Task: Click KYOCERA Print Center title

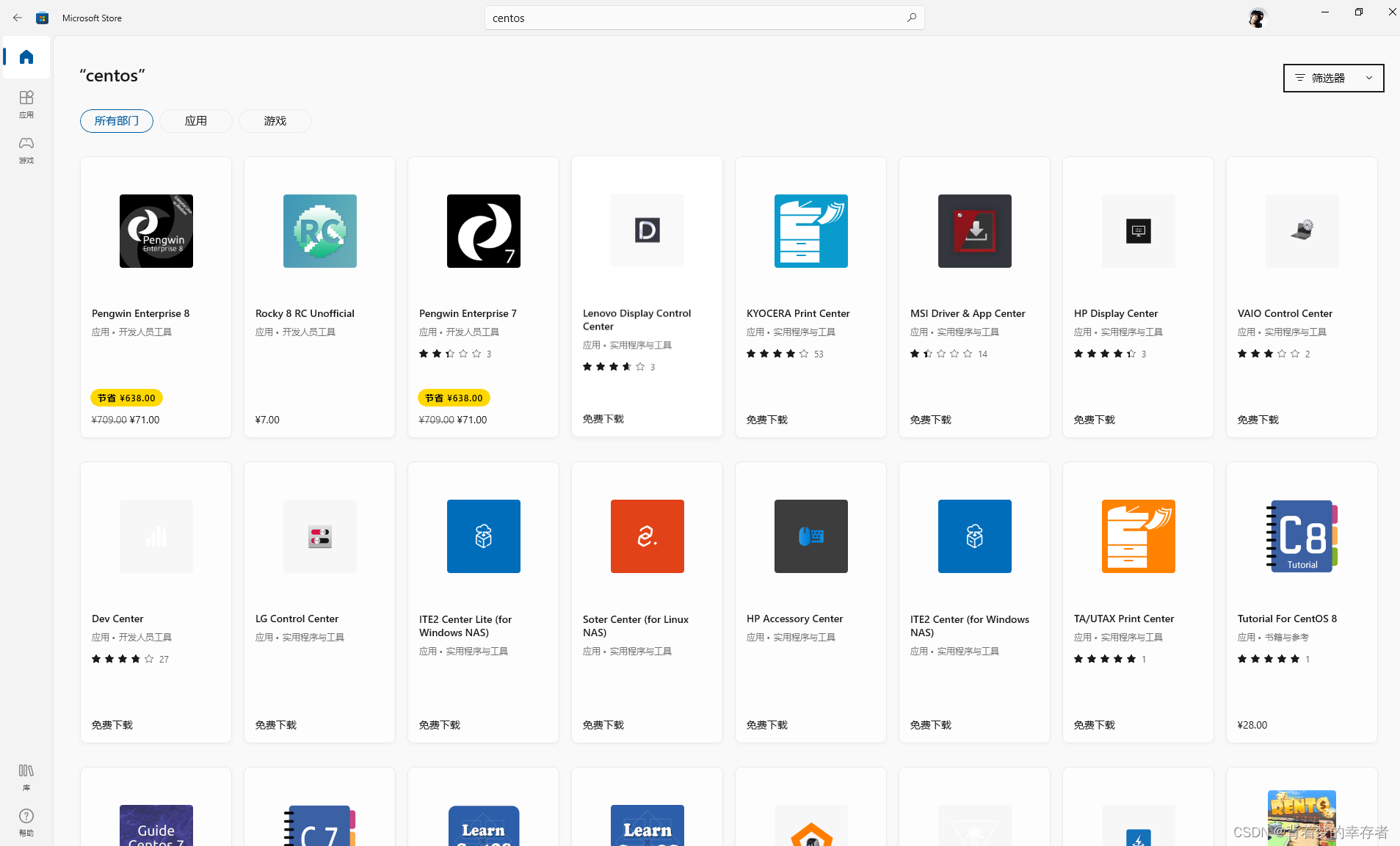Action: (x=798, y=313)
